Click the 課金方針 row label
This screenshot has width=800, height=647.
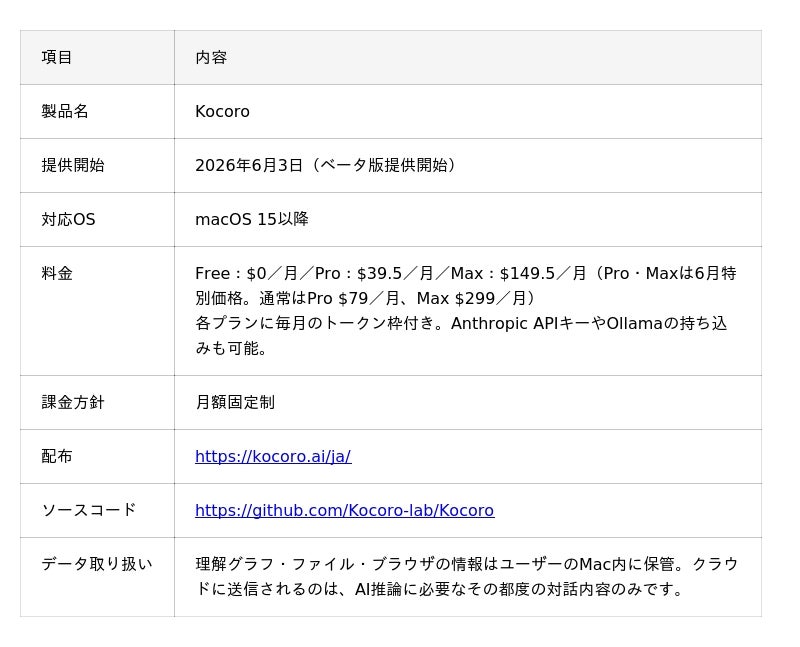coord(73,402)
